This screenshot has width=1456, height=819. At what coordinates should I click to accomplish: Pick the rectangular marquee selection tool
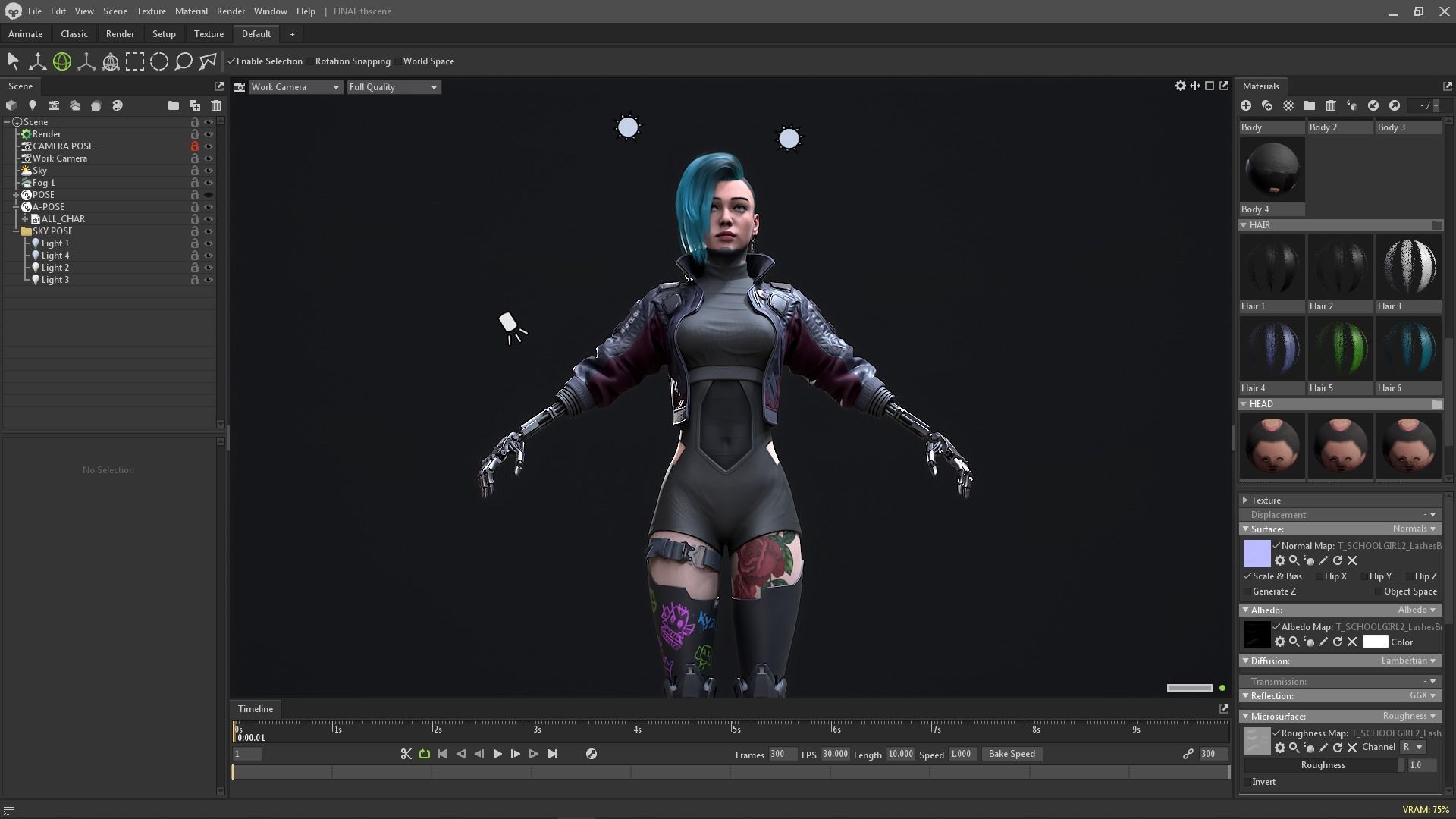tap(135, 61)
